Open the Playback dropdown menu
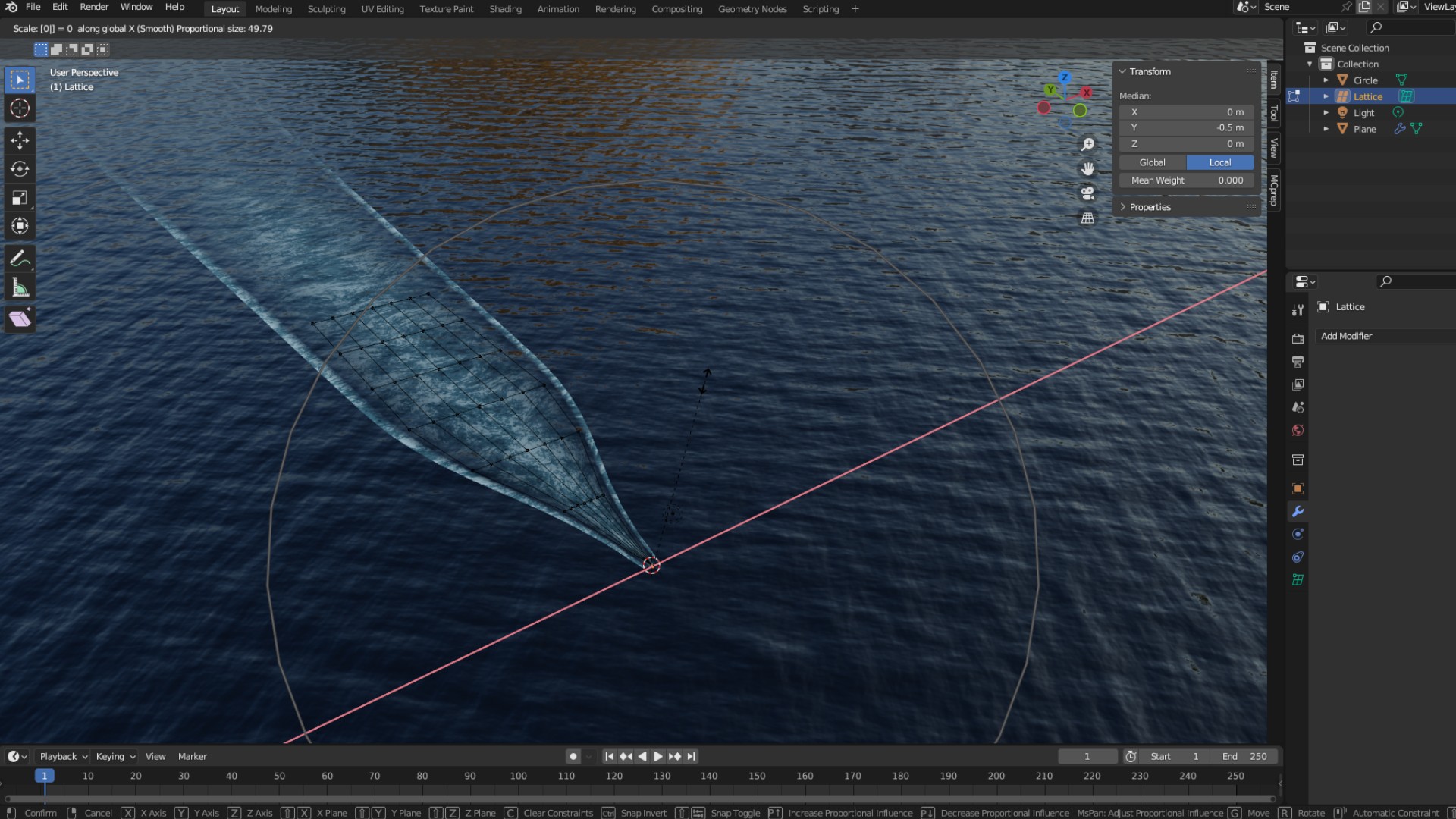This screenshot has width=1456, height=819. [x=63, y=756]
